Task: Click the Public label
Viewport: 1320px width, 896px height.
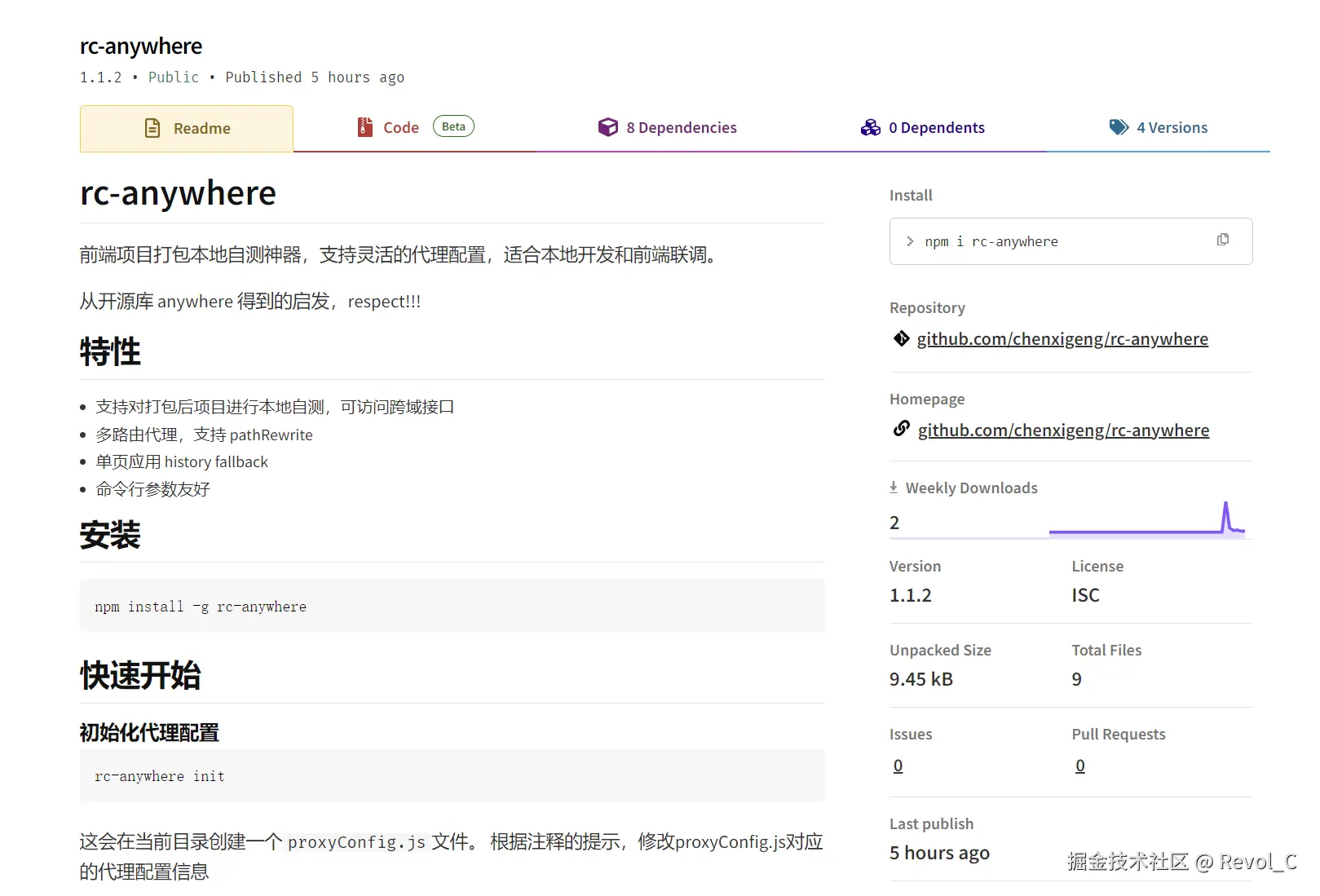Action: click(174, 77)
